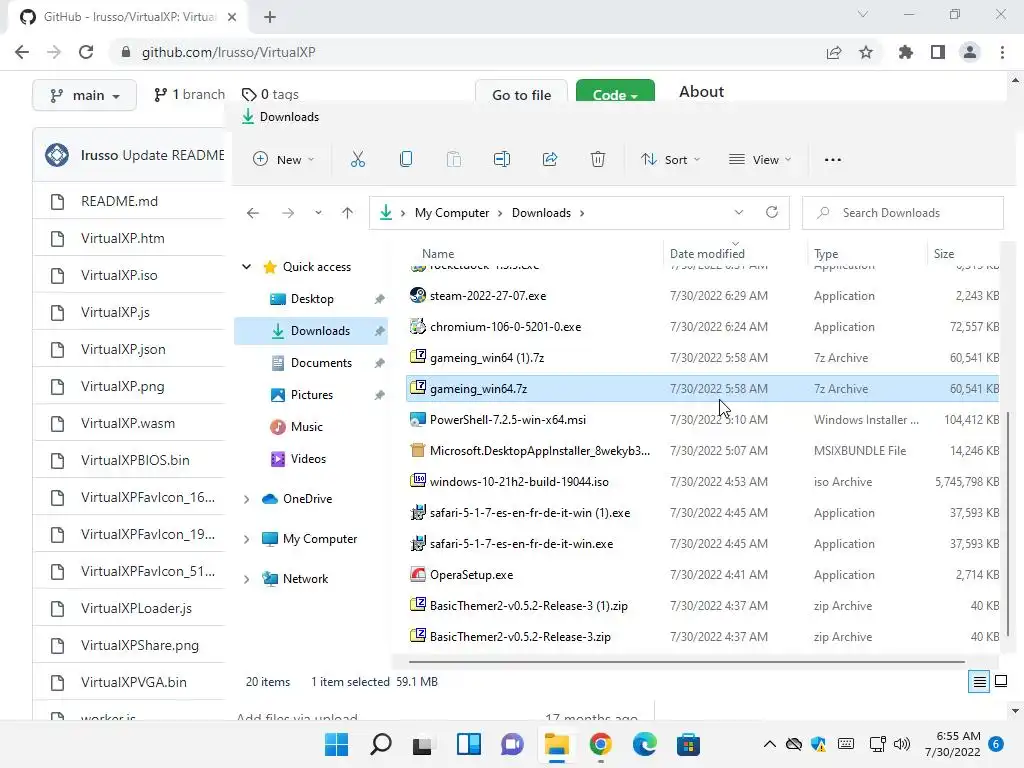Select Documents in navigation pane
Screen dimensions: 1024x768
tap(321, 362)
